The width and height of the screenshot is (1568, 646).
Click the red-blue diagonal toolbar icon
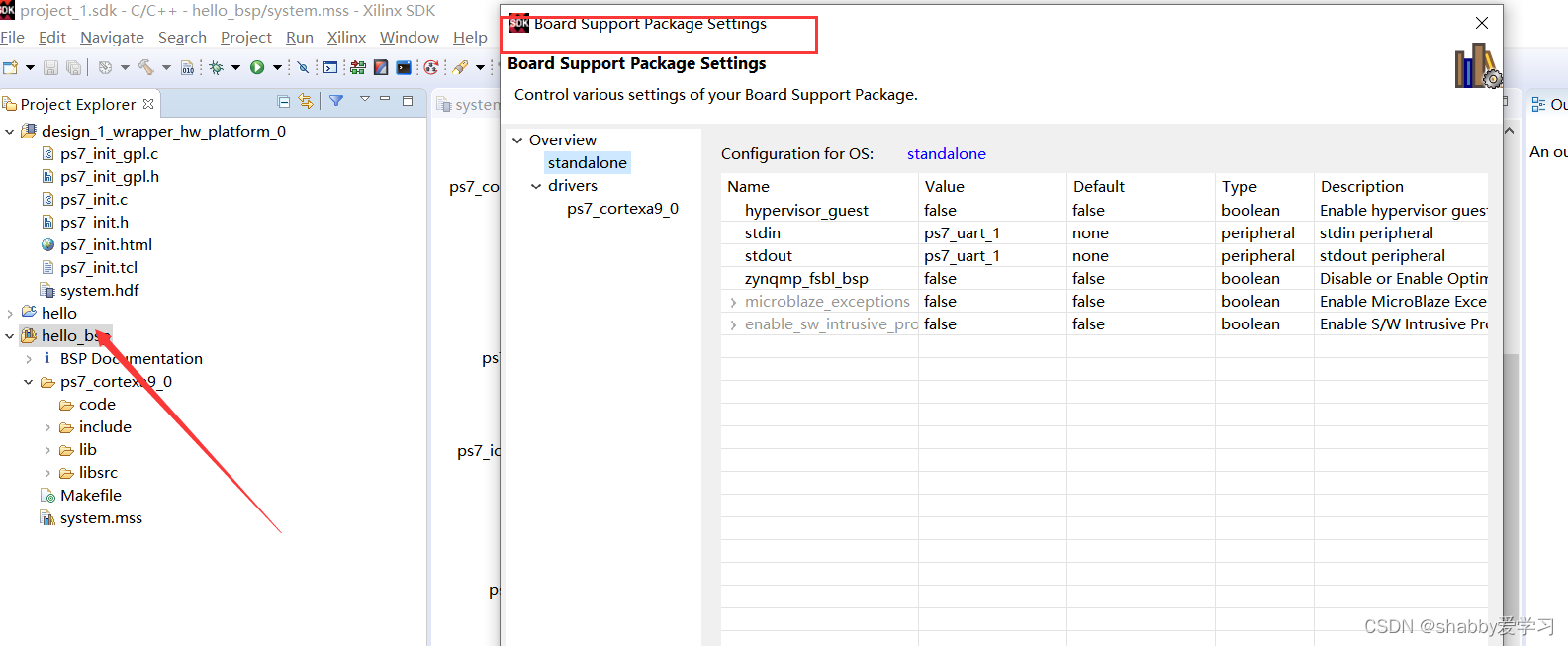381,67
